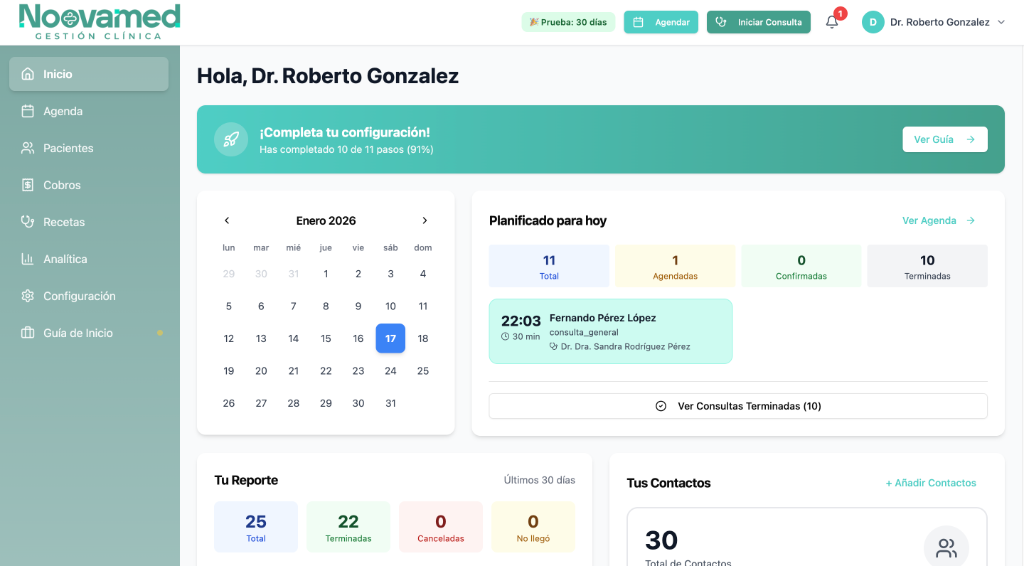Click the 0 No llegó report tile

tap(533, 527)
